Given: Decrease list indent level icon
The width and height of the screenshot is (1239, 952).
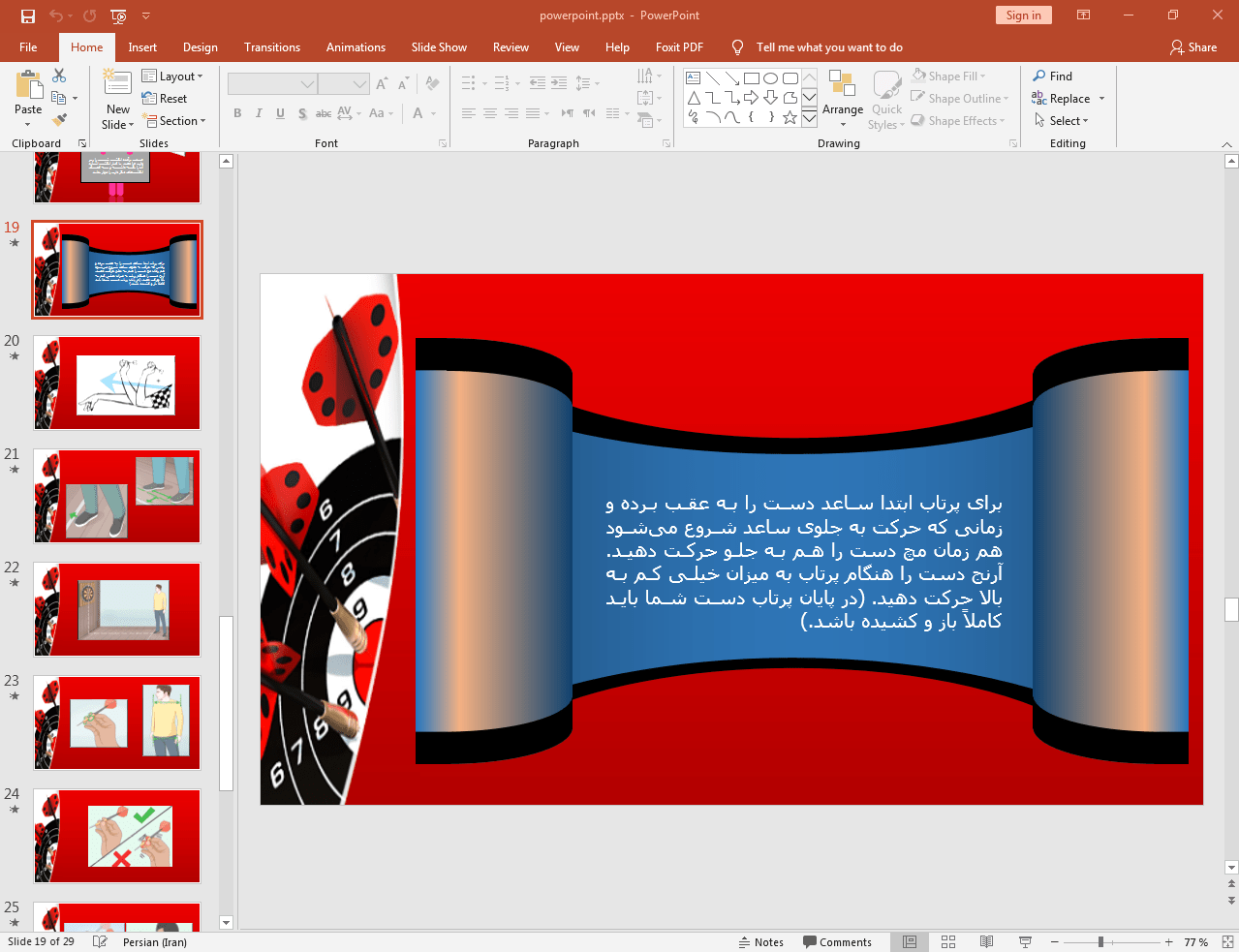Looking at the screenshot, I should pos(538,83).
